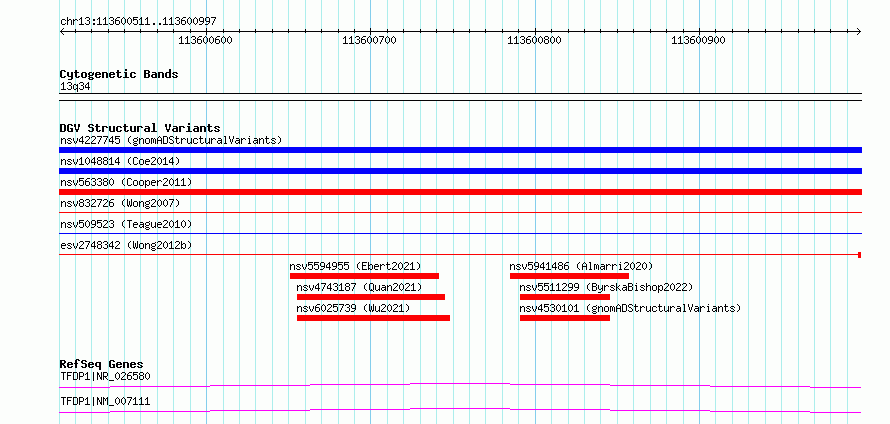
Task: Click the thick red bar for nsv563380
Action: click(460, 192)
